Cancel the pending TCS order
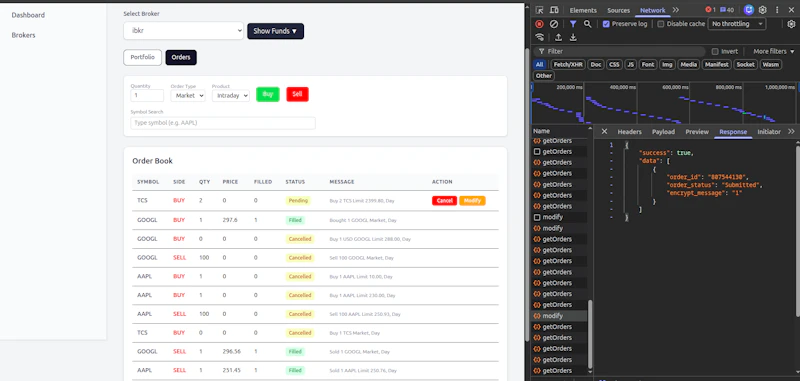Screen dimensions: 800x381 (x=444, y=201)
